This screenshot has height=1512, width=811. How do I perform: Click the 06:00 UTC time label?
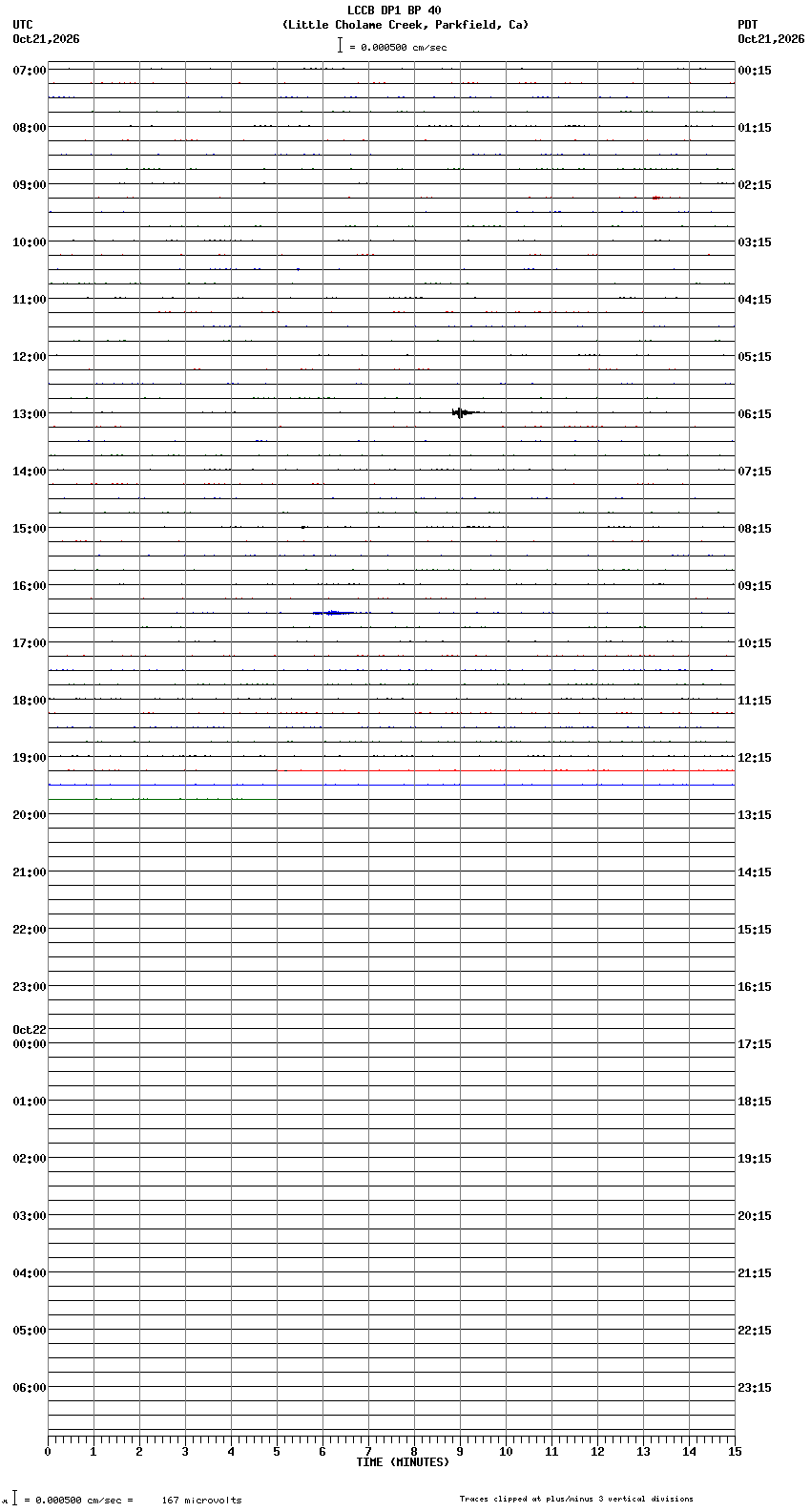(x=30, y=1388)
